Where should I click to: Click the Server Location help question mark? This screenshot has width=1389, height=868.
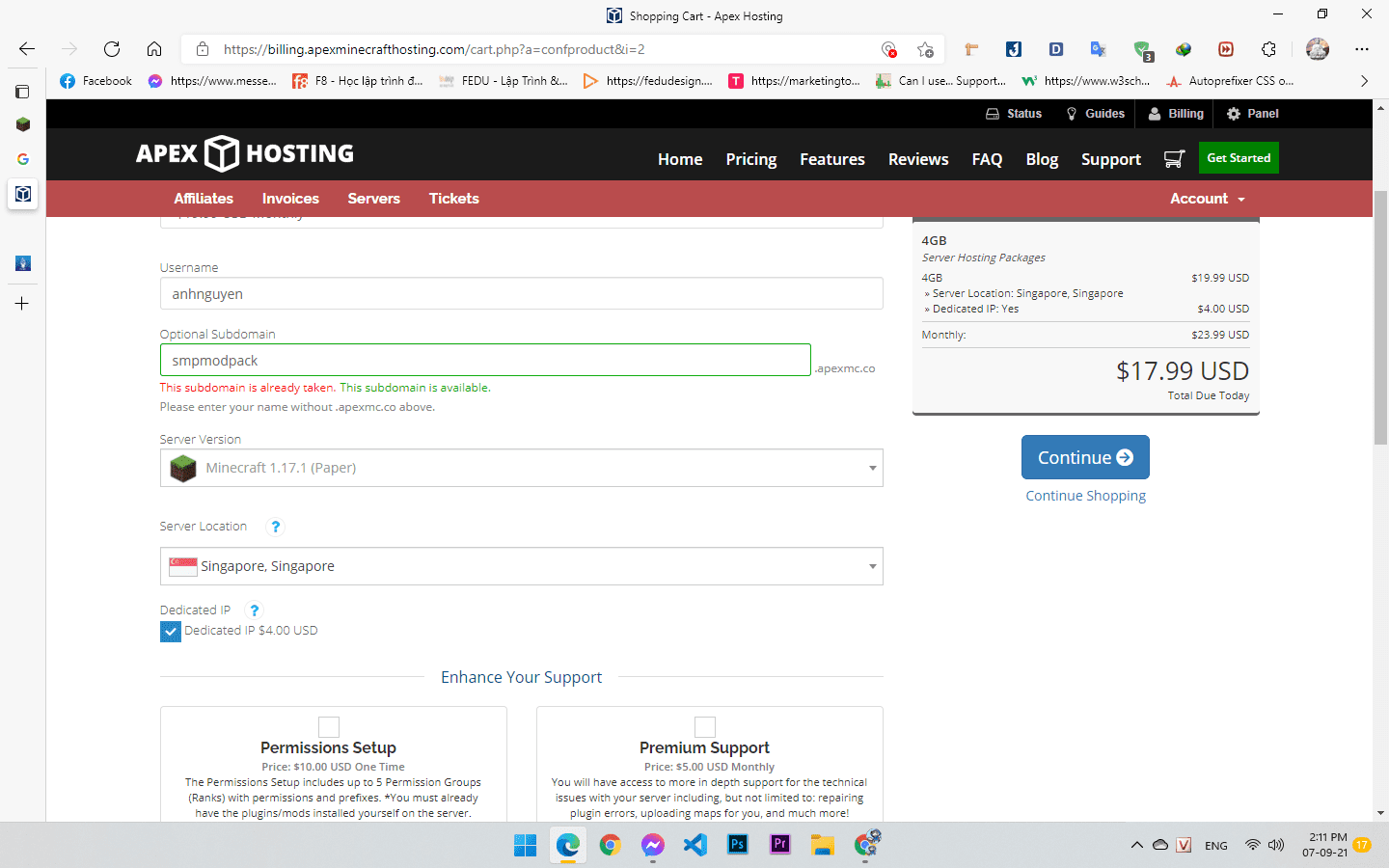[276, 527]
